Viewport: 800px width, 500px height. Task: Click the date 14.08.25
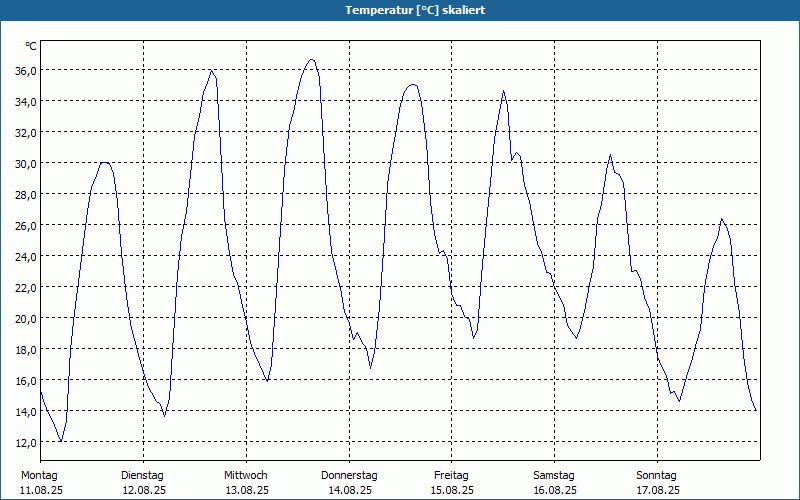tap(350, 491)
